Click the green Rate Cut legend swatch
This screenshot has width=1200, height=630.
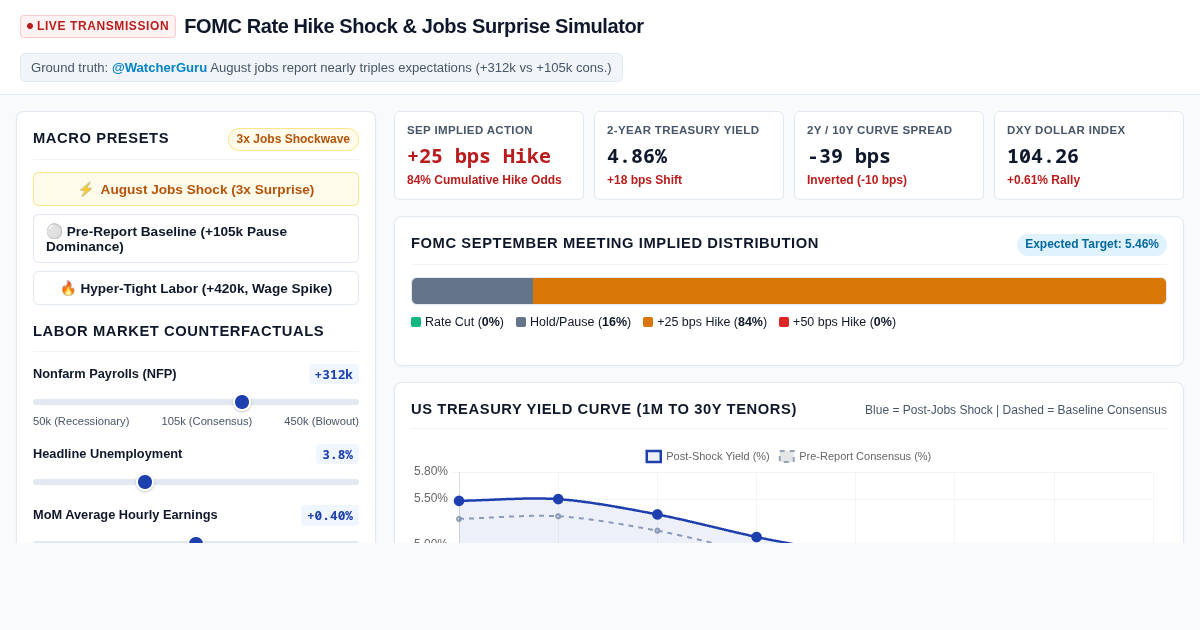pos(416,322)
